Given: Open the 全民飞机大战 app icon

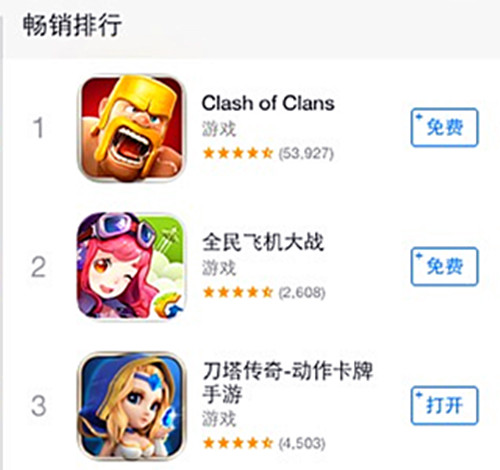Looking at the screenshot, I should tap(131, 266).
